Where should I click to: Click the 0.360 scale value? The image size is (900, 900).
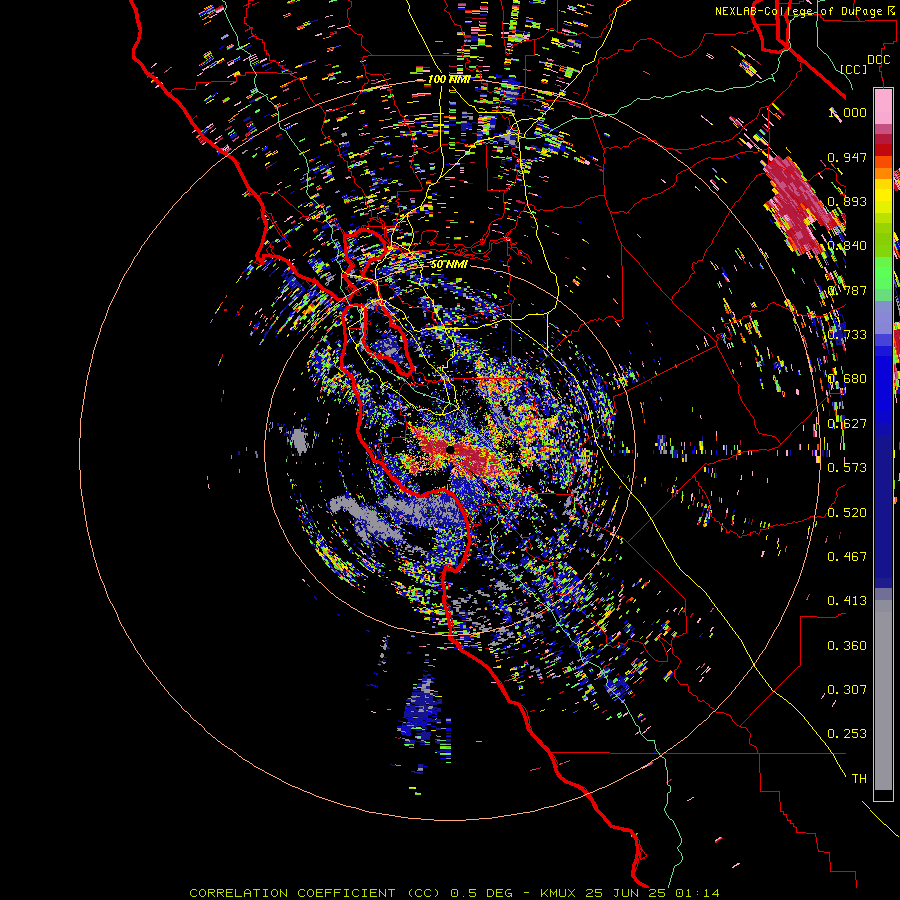pyautogui.click(x=847, y=646)
